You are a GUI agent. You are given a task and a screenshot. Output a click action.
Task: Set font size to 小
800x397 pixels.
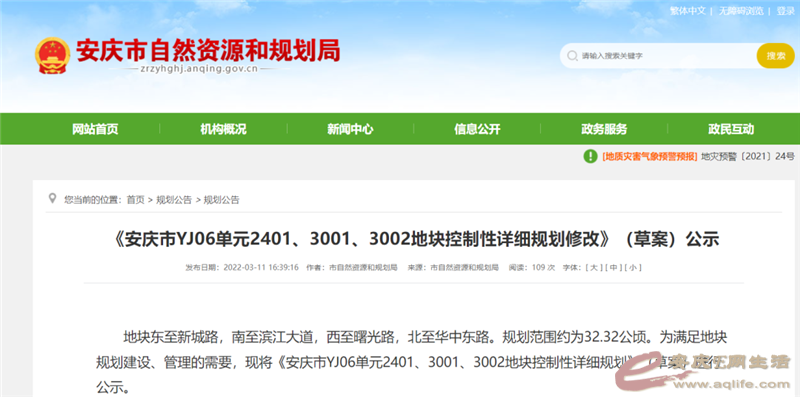click(x=633, y=267)
